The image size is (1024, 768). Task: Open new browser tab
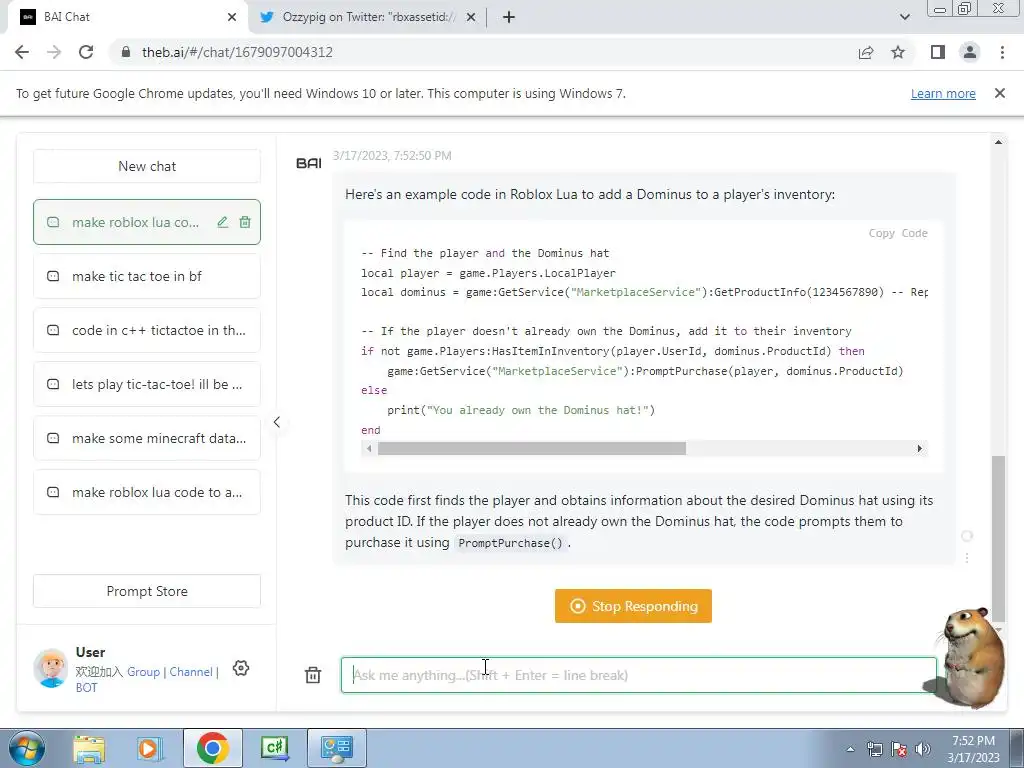point(509,17)
